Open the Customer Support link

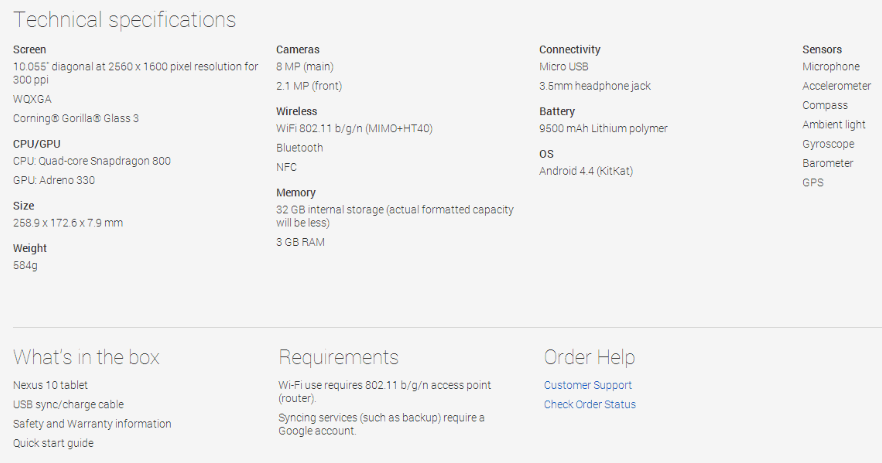pos(587,385)
